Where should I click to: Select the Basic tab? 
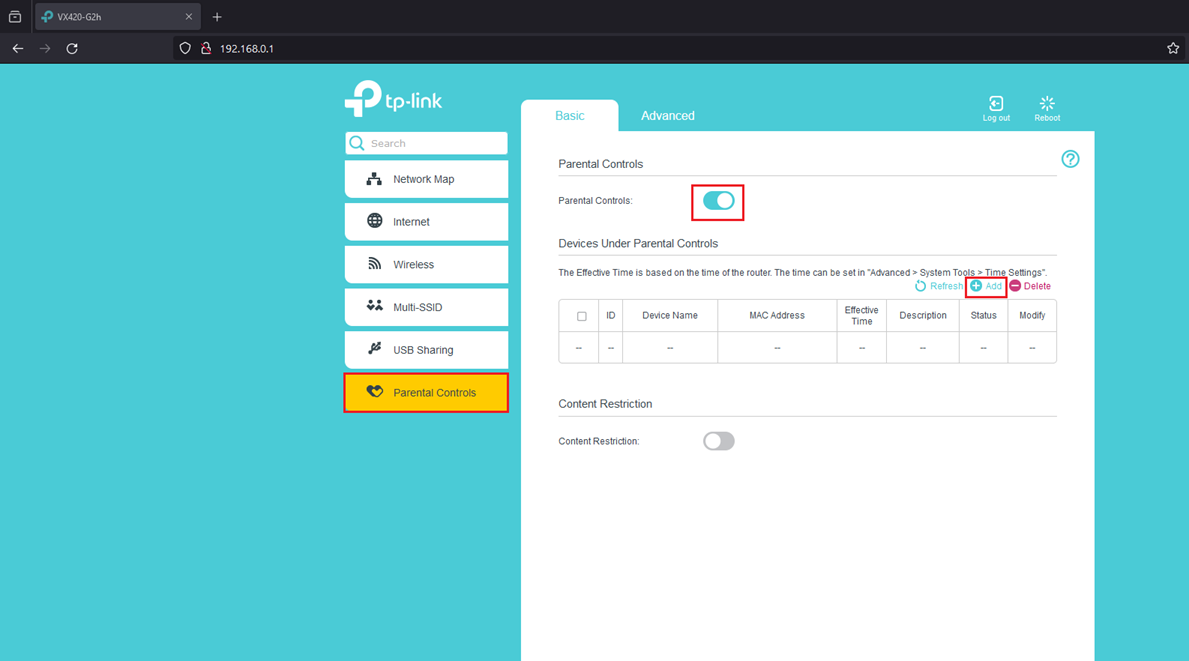click(569, 115)
